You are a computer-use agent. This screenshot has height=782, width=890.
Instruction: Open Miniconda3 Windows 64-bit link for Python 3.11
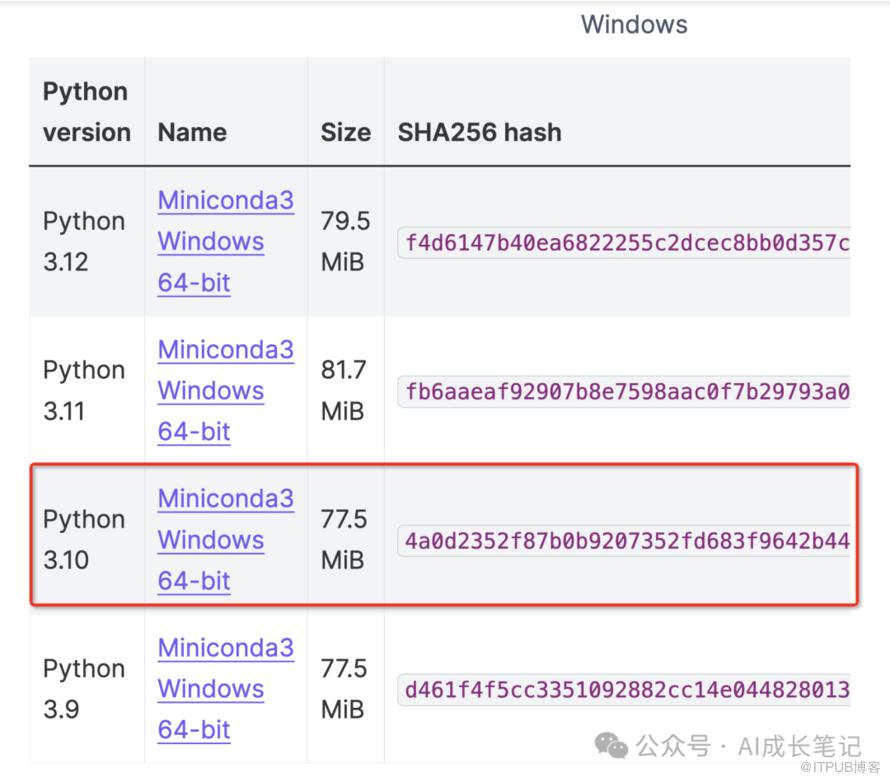[x=225, y=390]
